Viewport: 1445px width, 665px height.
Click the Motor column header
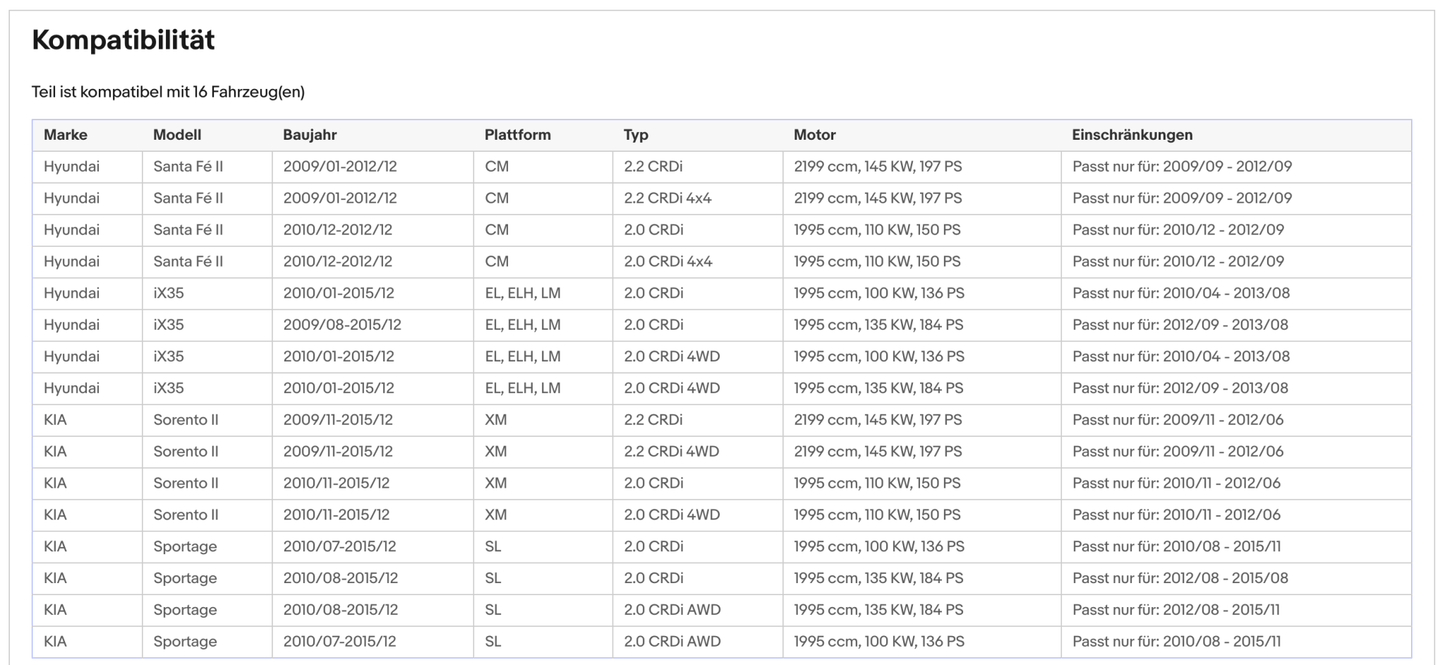pos(814,135)
